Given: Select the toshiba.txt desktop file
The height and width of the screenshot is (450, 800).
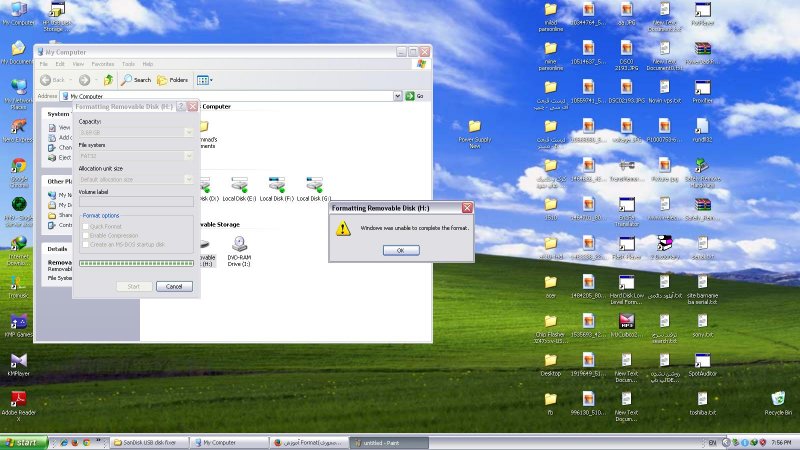Looking at the screenshot, I should 703,403.
